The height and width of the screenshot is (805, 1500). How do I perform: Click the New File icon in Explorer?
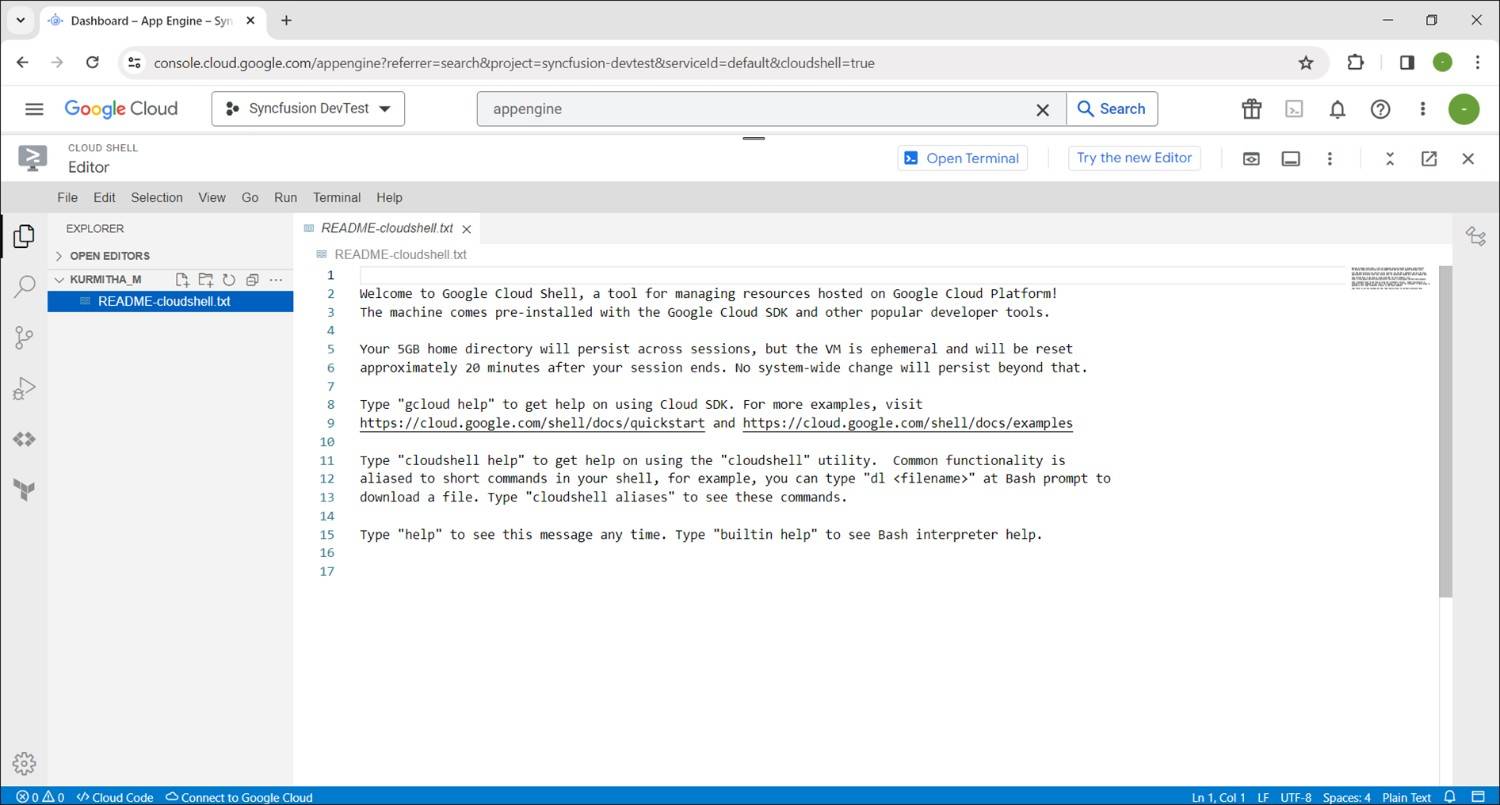(x=182, y=280)
